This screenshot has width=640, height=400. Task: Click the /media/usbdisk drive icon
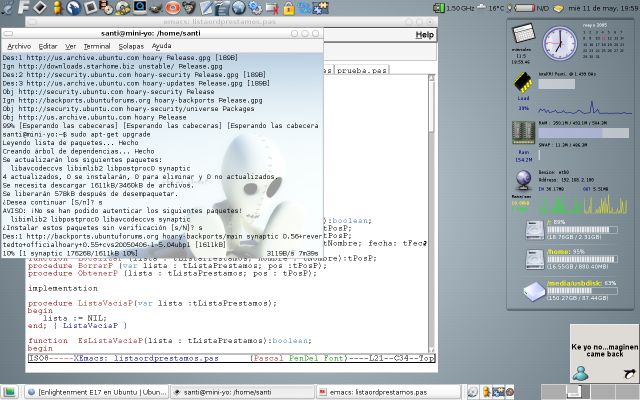[534, 291]
